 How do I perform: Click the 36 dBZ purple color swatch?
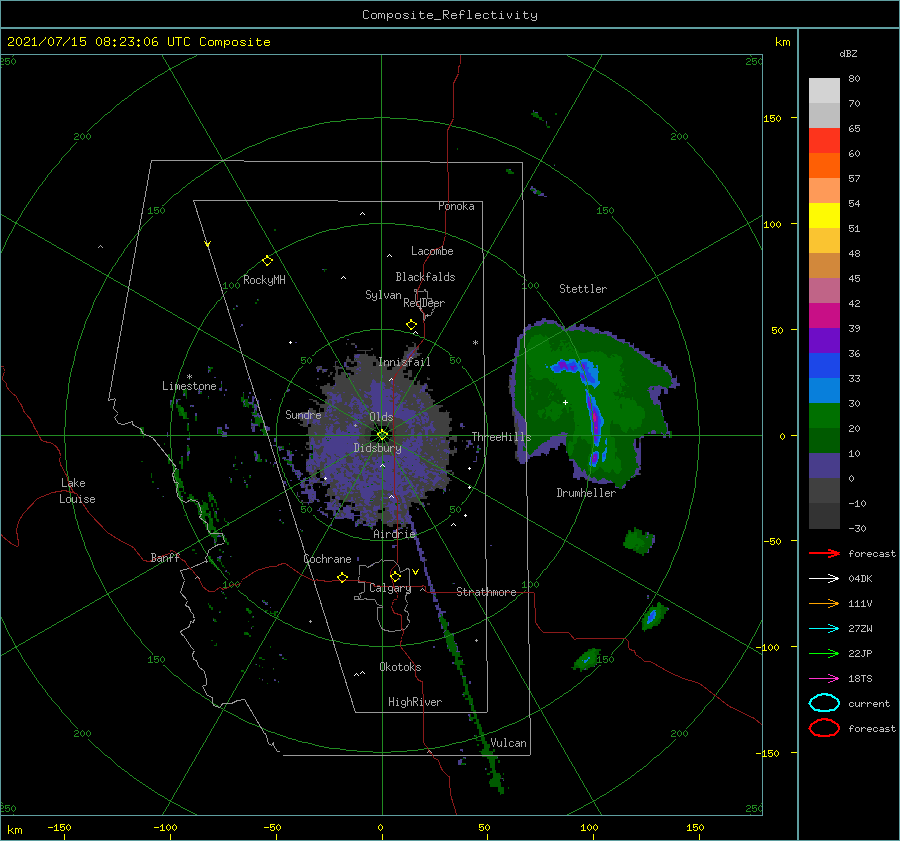(x=824, y=340)
